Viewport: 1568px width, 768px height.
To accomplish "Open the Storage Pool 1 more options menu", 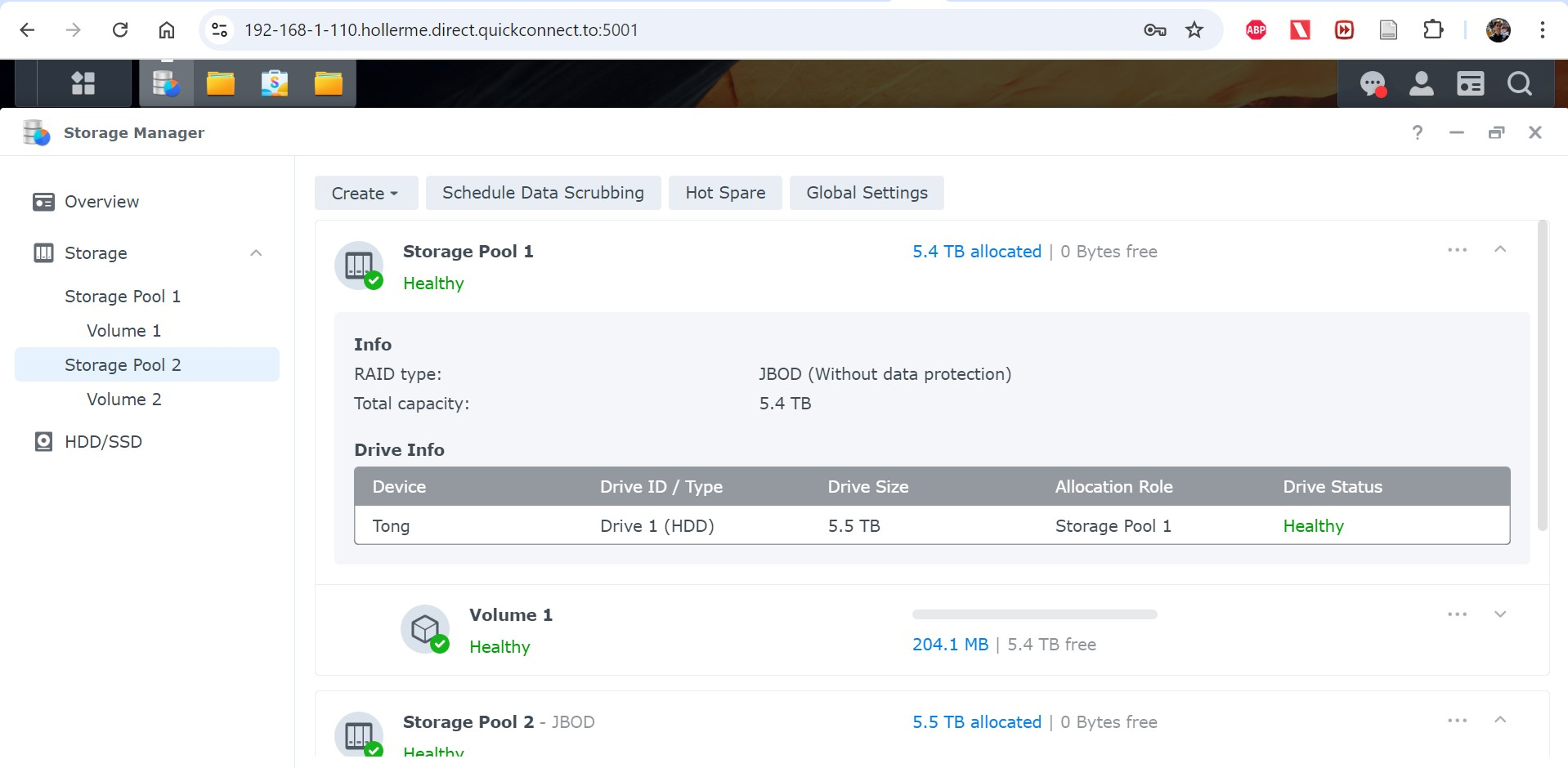I will click(x=1457, y=250).
